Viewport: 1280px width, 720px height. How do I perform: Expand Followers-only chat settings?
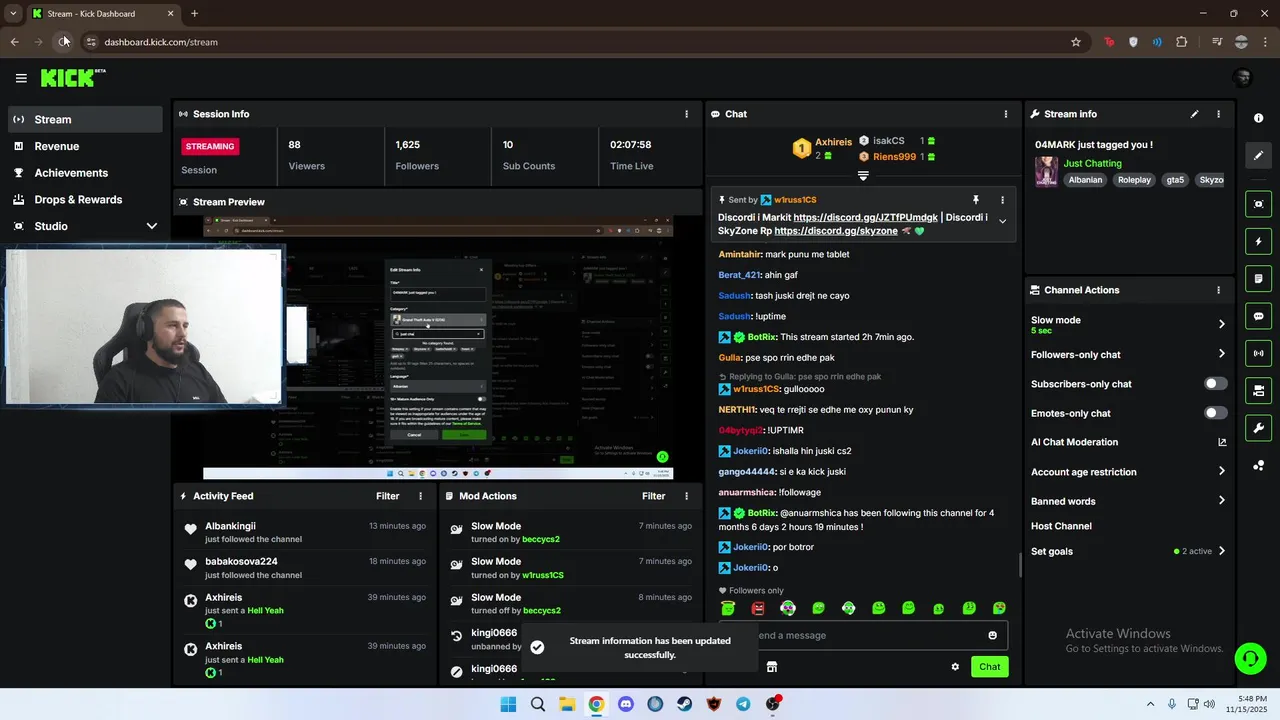1222,354
